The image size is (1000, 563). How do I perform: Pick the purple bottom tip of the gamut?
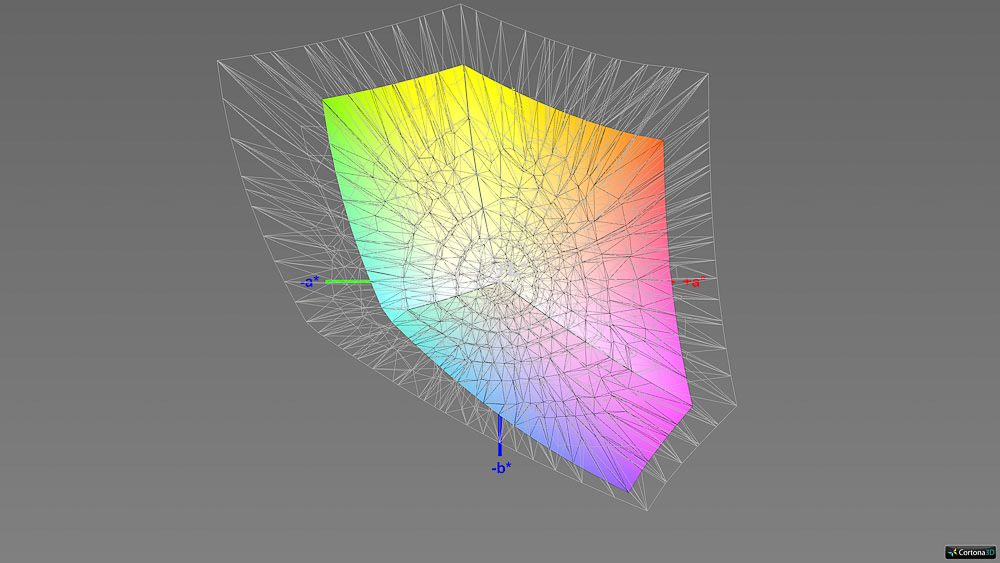[x=629, y=490]
